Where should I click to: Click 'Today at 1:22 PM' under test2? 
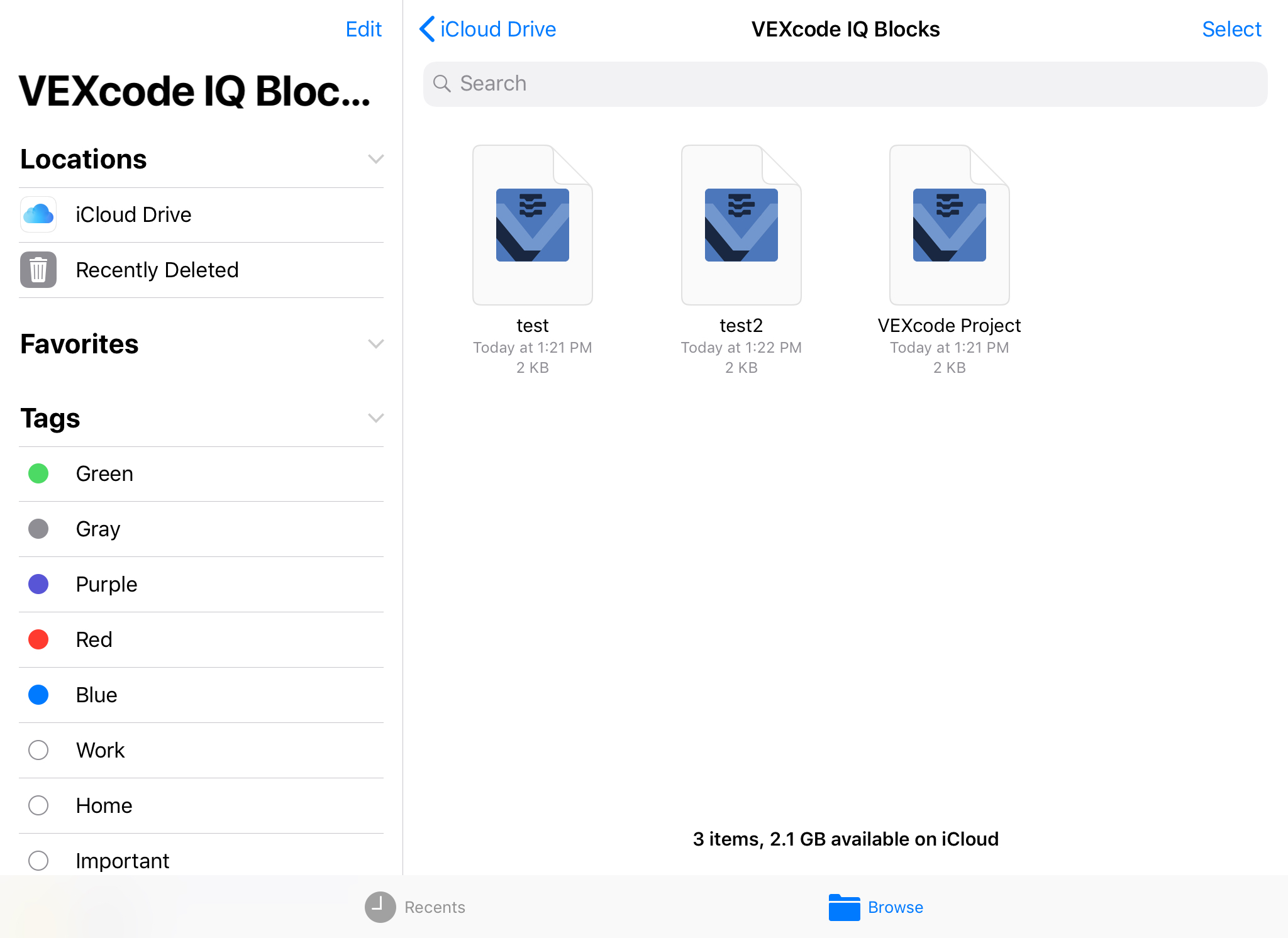tap(741, 348)
